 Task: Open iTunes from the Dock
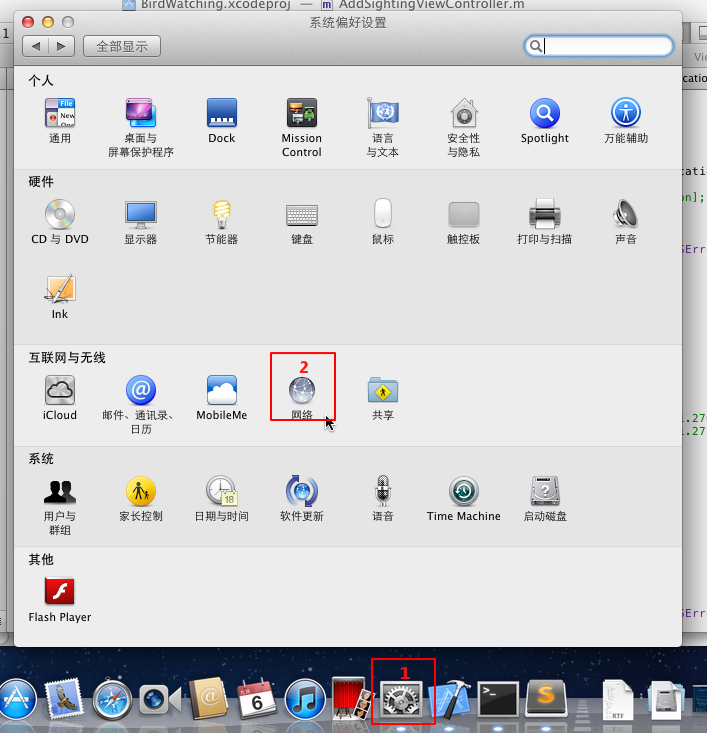(x=305, y=699)
